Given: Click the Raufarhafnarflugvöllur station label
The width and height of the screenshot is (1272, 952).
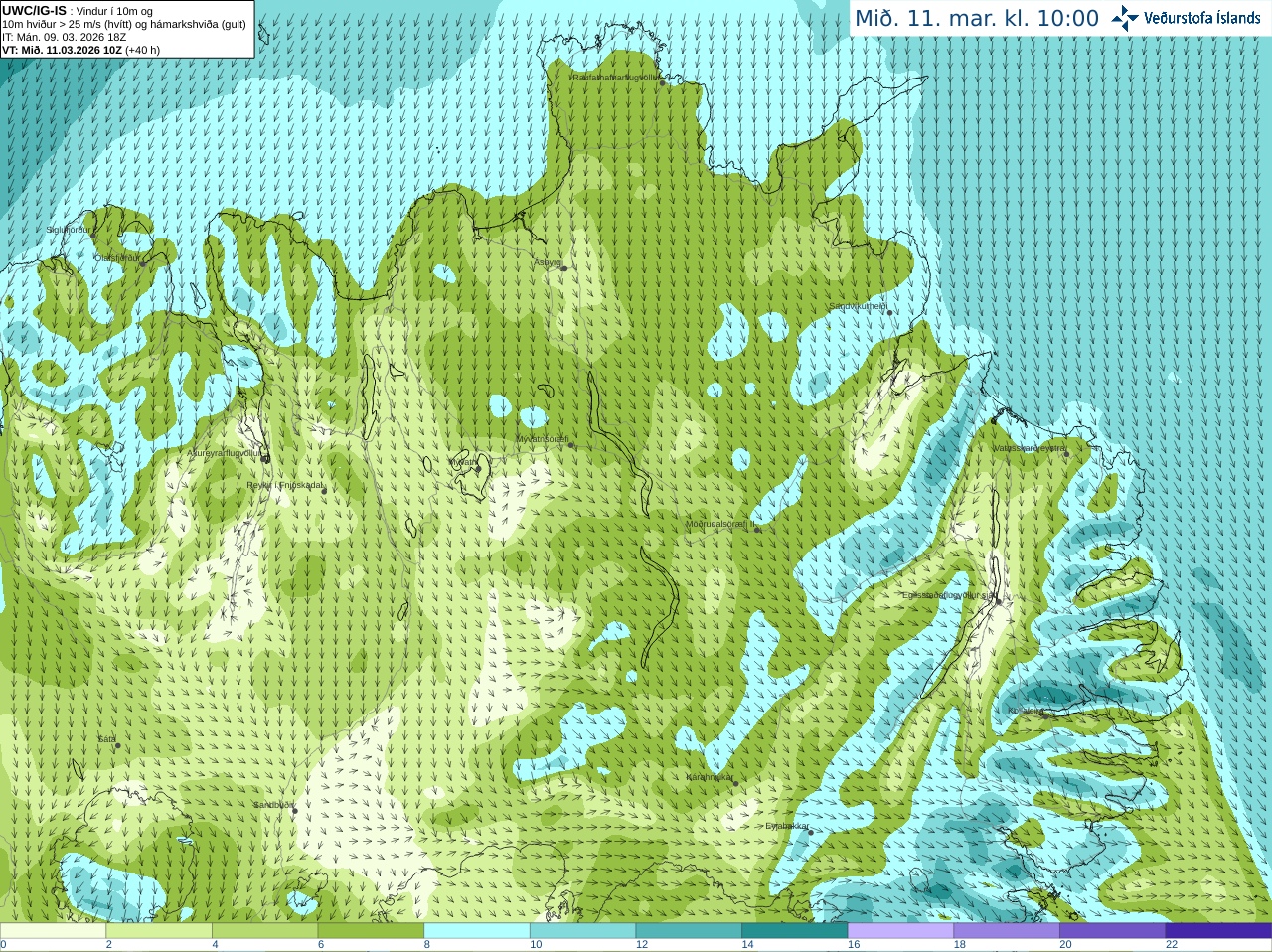Looking at the screenshot, I should 614,77.
